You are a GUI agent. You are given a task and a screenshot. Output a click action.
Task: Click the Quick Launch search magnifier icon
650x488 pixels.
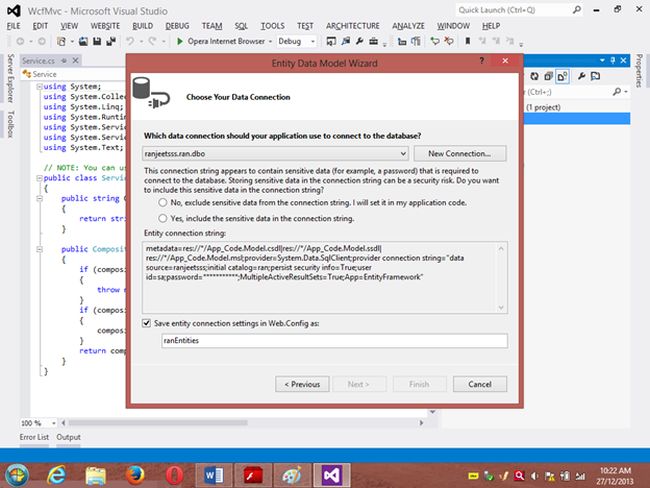click(576, 10)
